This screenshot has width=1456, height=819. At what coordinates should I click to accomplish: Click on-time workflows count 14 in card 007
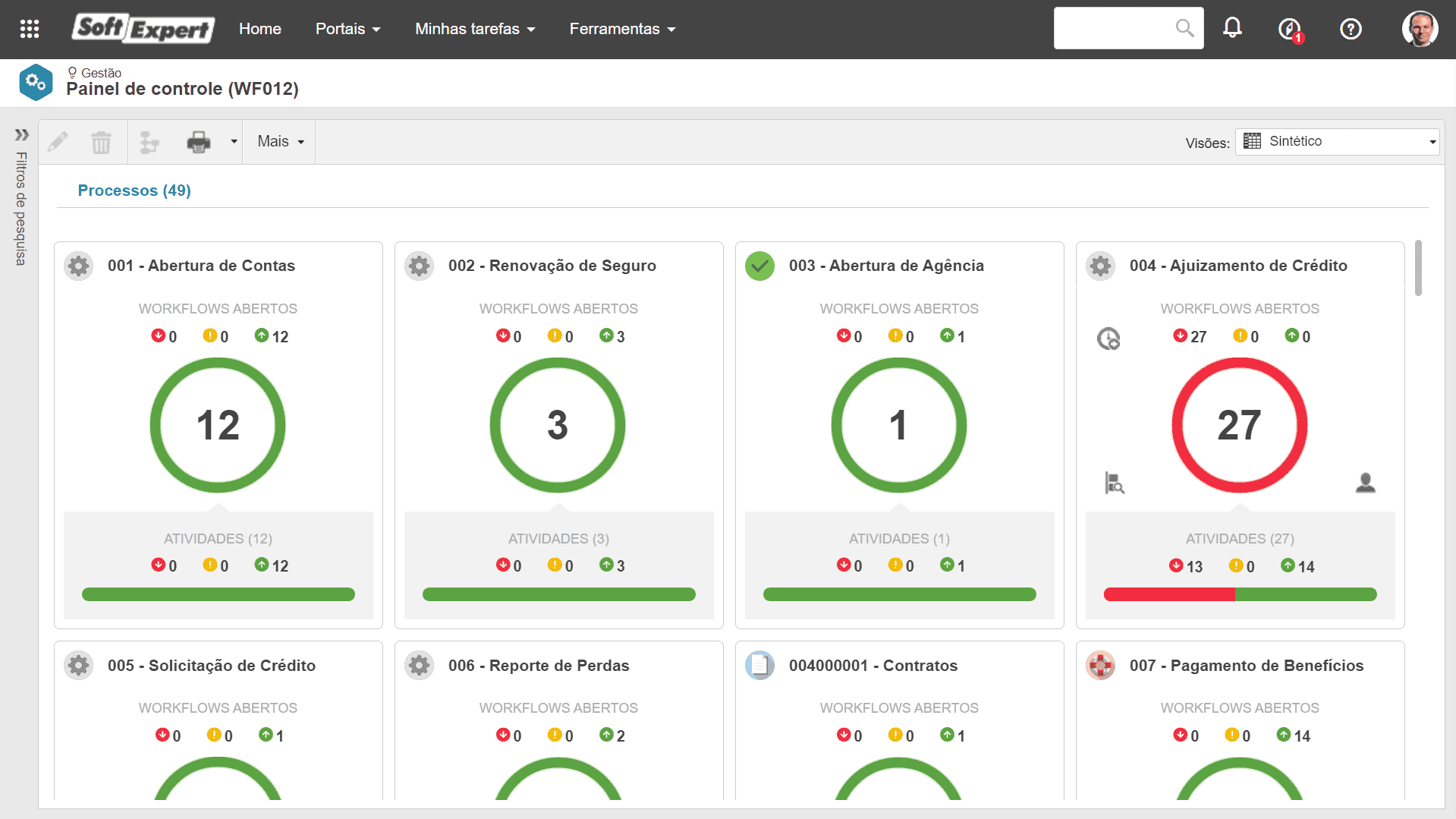(1294, 736)
